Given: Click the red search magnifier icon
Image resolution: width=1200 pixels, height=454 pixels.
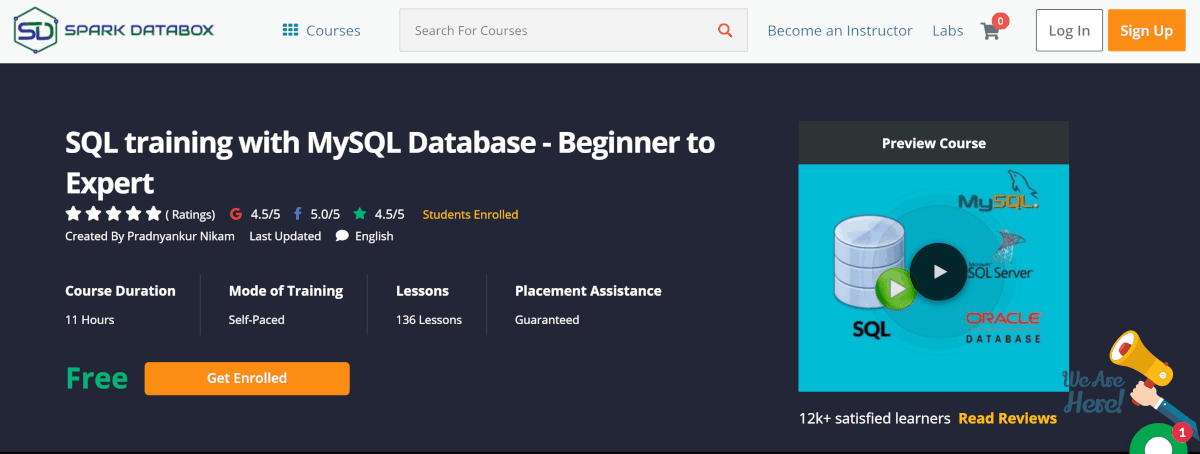Looking at the screenshot, I should coord(725,30).
